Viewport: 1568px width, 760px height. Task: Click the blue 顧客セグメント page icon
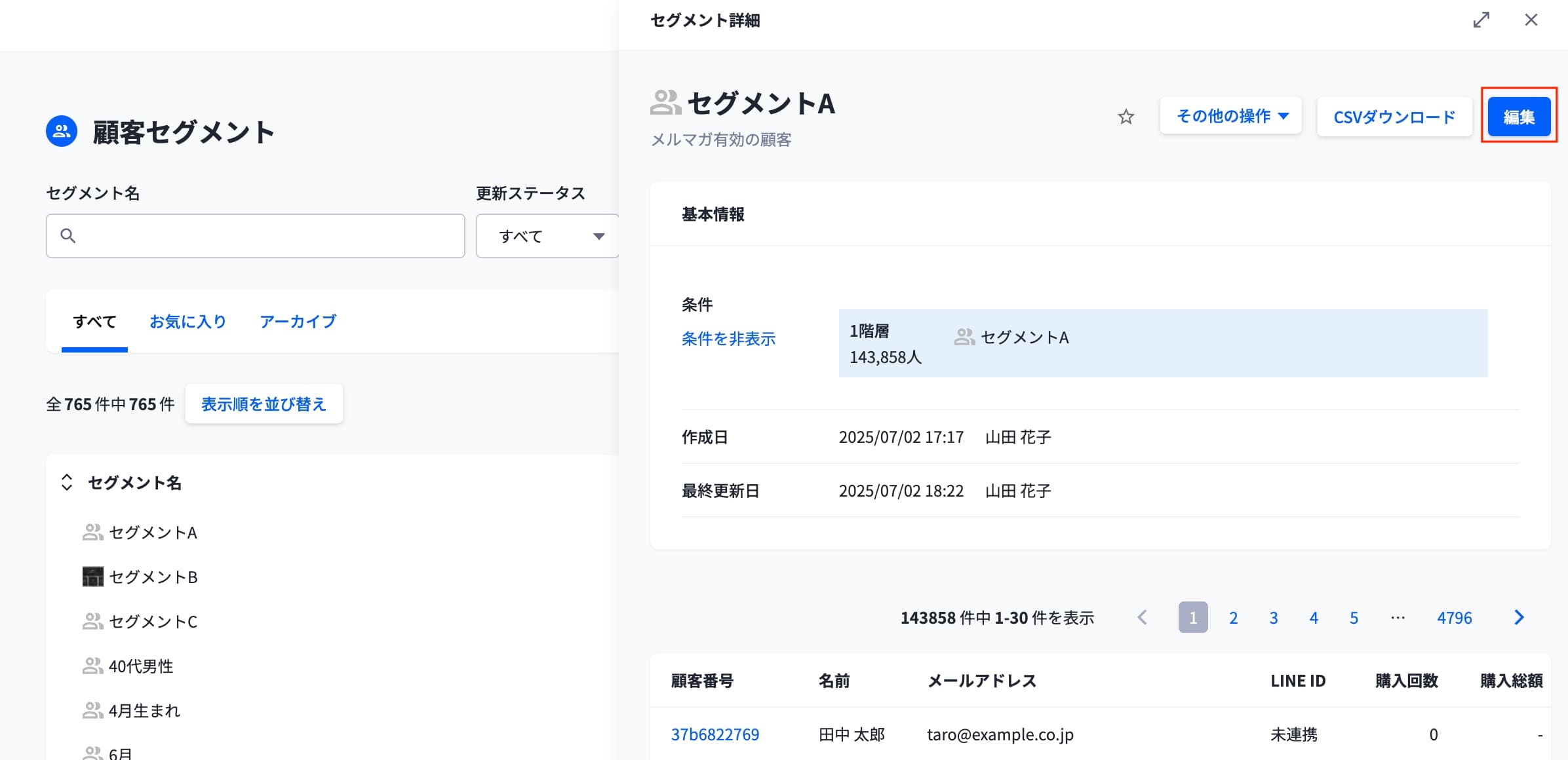point(62,131)
